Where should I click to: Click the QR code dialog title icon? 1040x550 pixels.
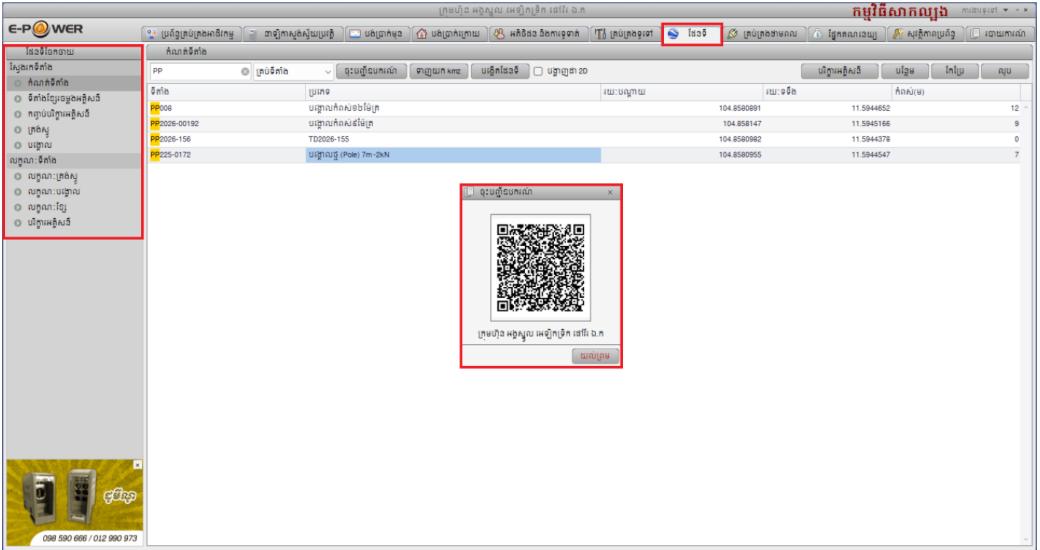pos(469,192)
